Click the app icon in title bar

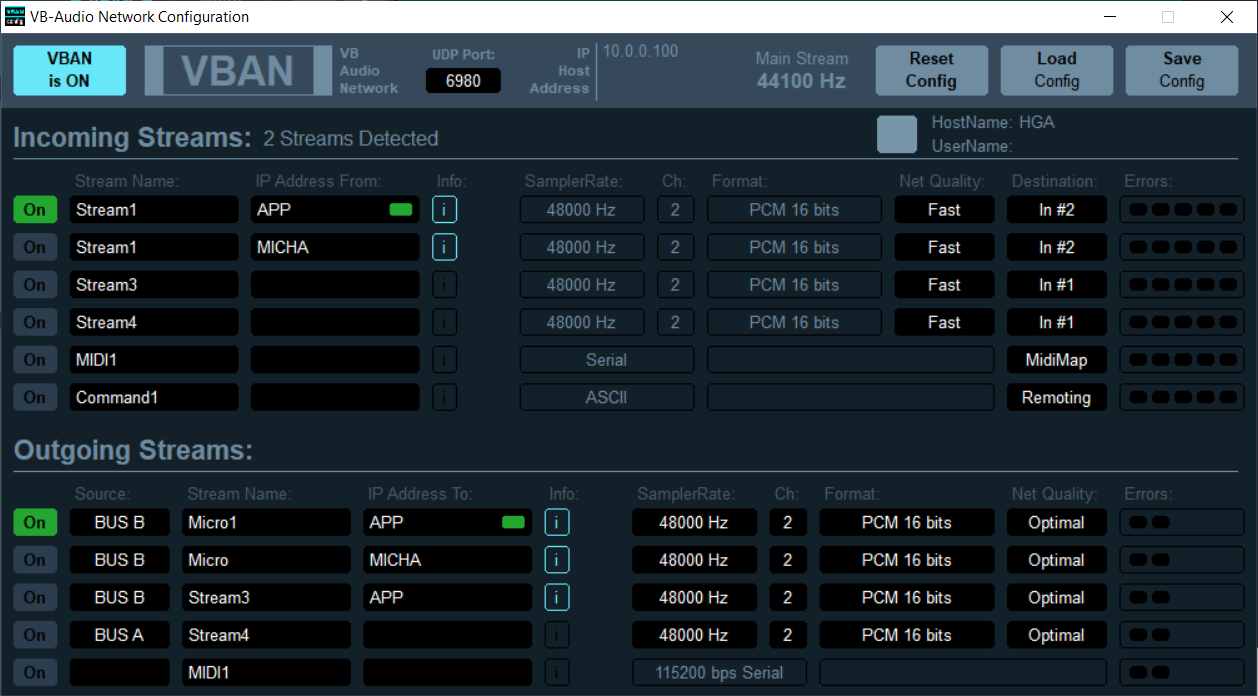15,17
